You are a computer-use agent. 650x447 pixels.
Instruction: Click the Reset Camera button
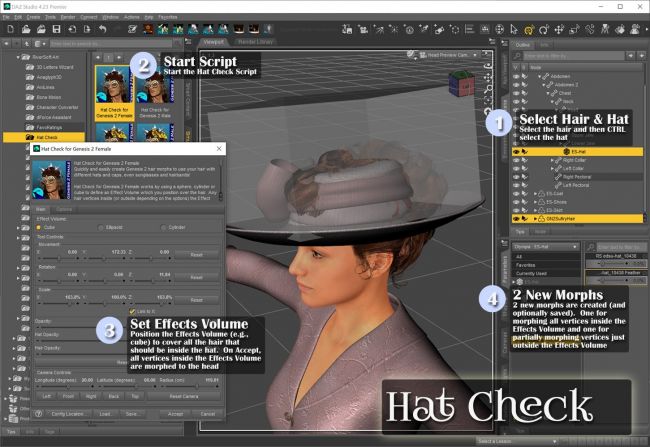click(x=184, y=396)
